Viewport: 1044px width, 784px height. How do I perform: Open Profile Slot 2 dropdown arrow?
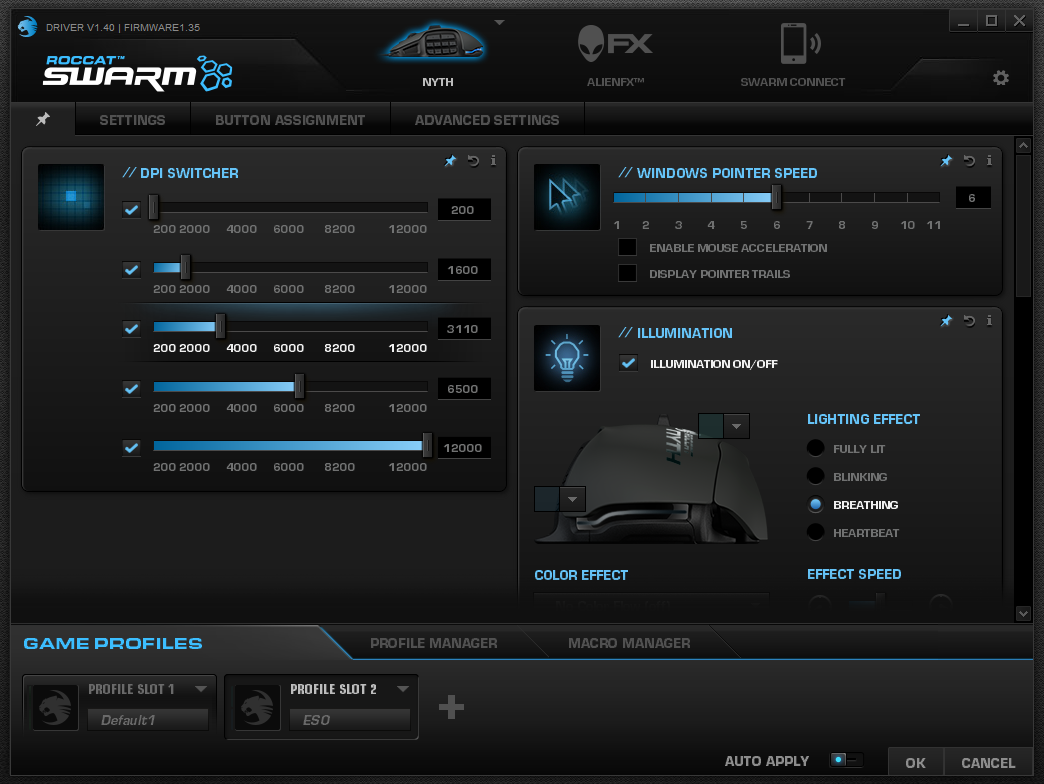point(402,689)
